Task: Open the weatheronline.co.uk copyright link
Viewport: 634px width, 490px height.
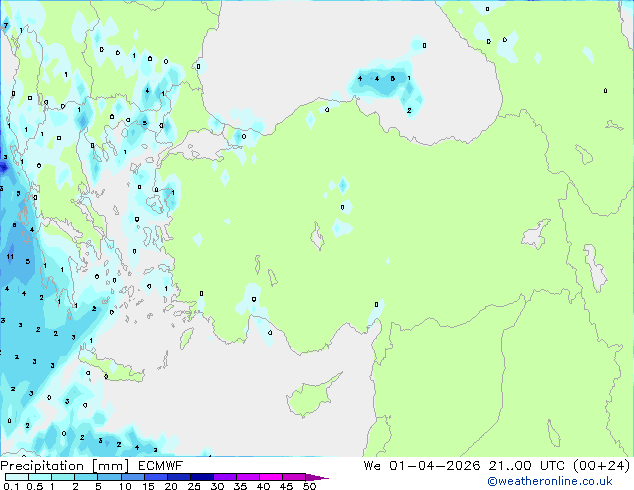Action: click(550, 481)
